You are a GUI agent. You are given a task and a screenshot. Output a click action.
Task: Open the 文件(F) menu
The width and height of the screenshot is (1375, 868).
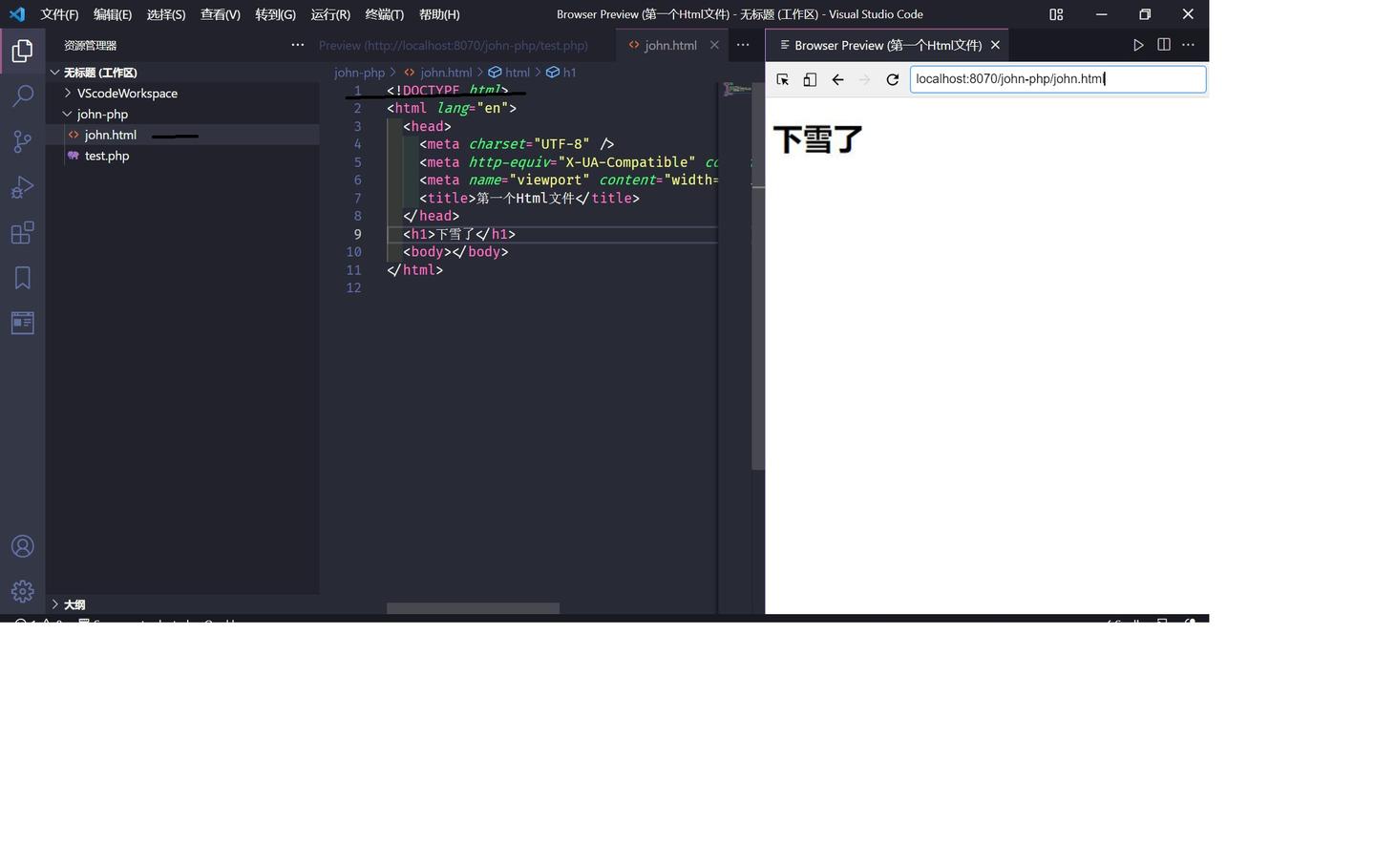[58, 14]
